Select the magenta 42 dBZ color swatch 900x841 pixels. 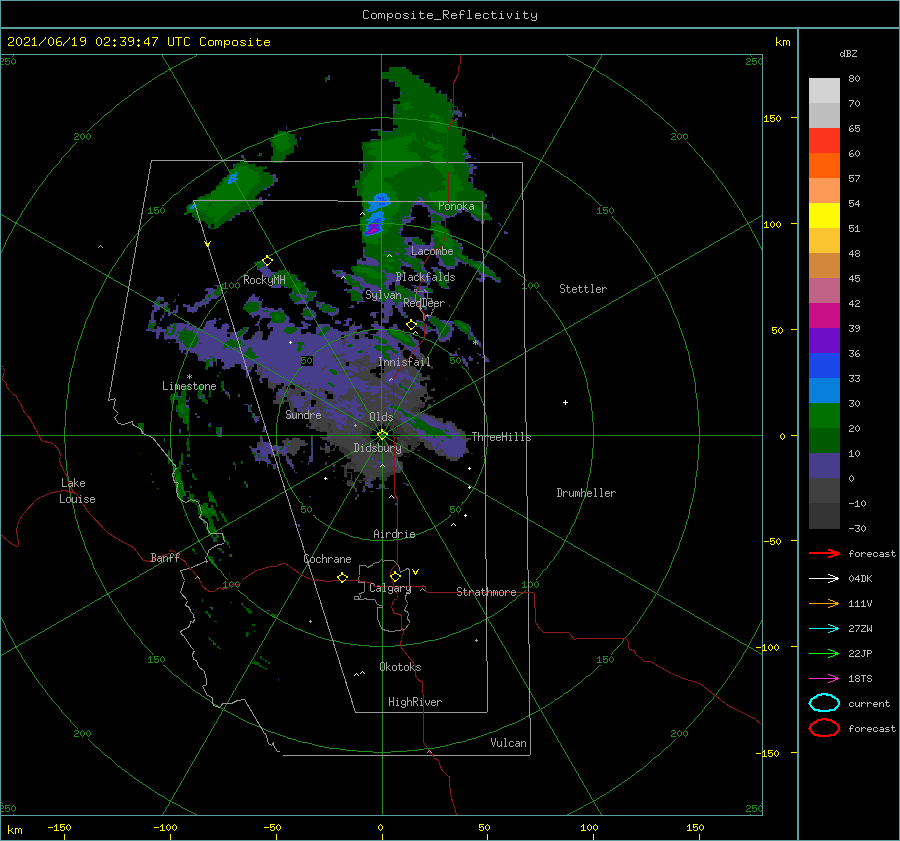(824, 315)
